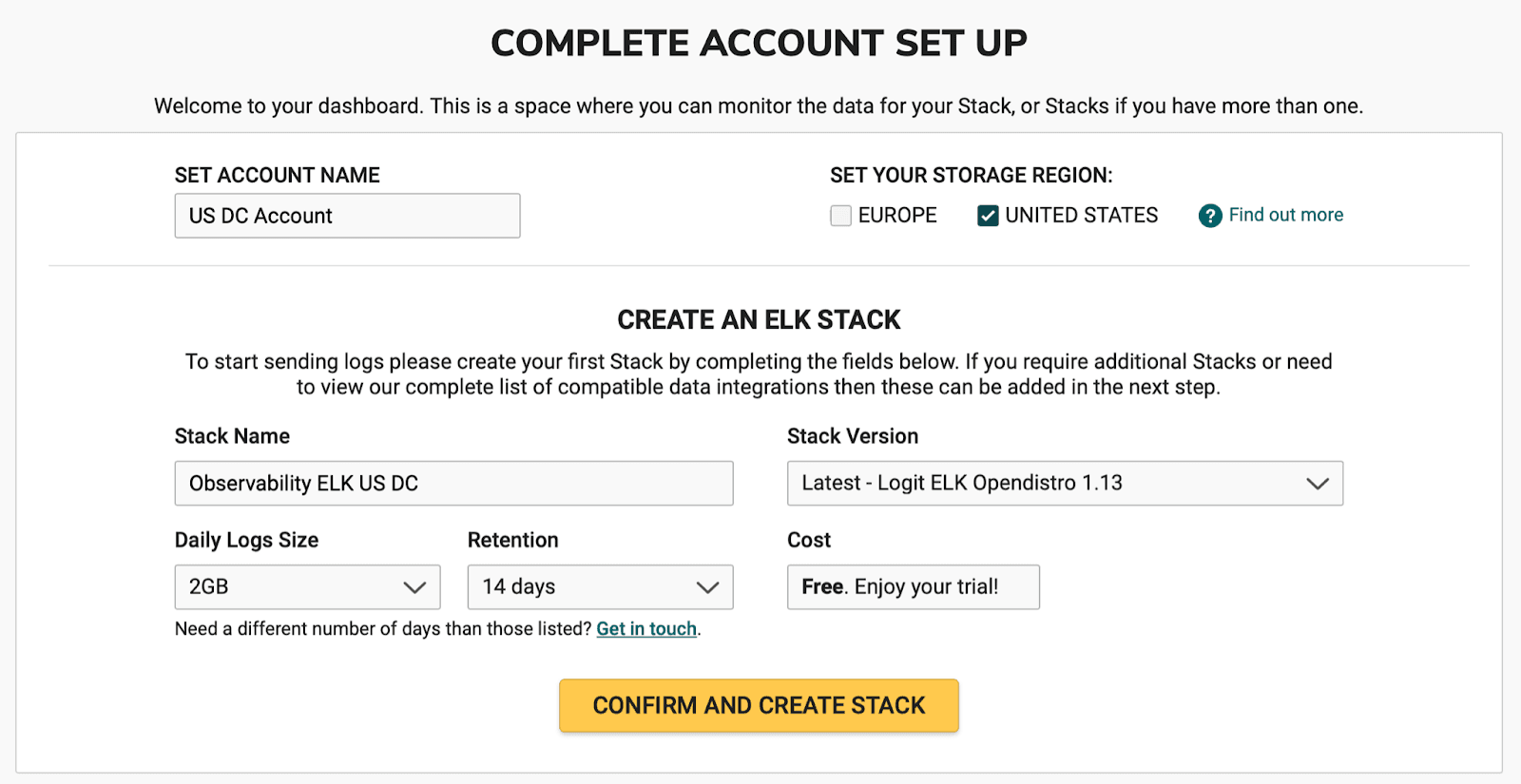Click the Observability ELK US DC text box
1521x784 pixels.
(x=453, y=483)
